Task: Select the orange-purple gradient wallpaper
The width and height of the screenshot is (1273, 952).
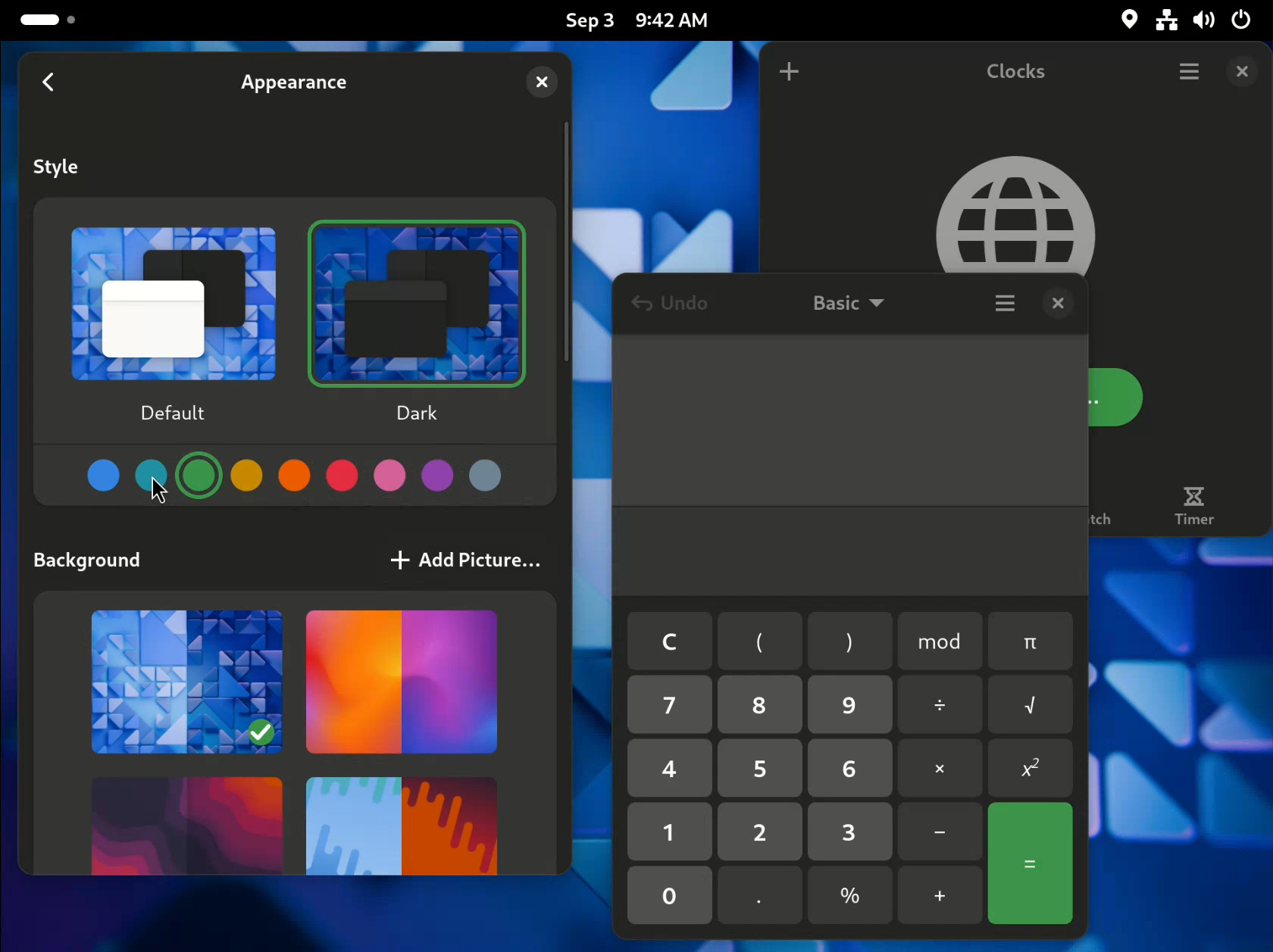Action: click(x=401, y=682)
